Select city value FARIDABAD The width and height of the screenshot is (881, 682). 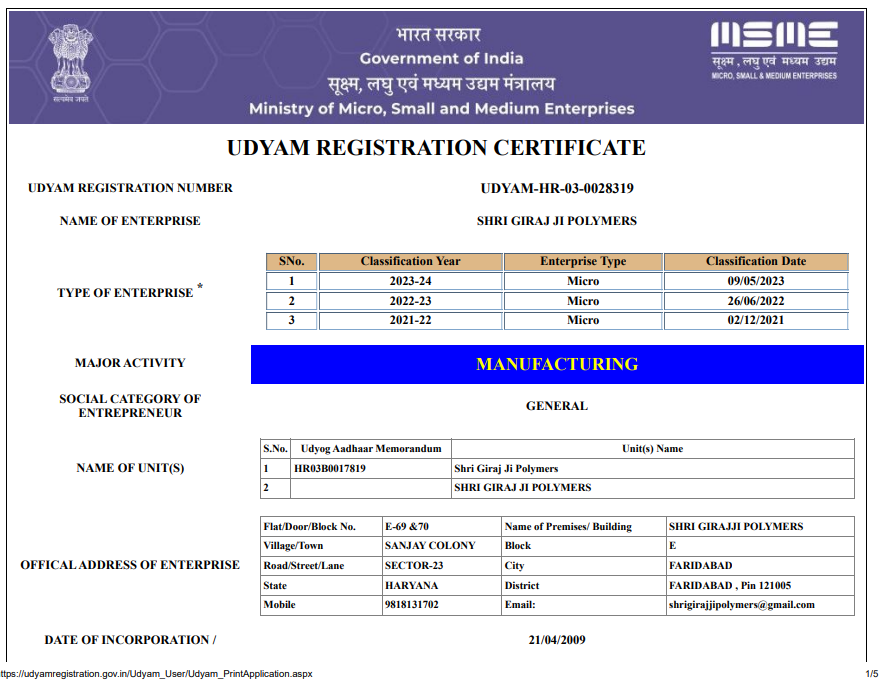pyautogui.click(x=701, y=566)
